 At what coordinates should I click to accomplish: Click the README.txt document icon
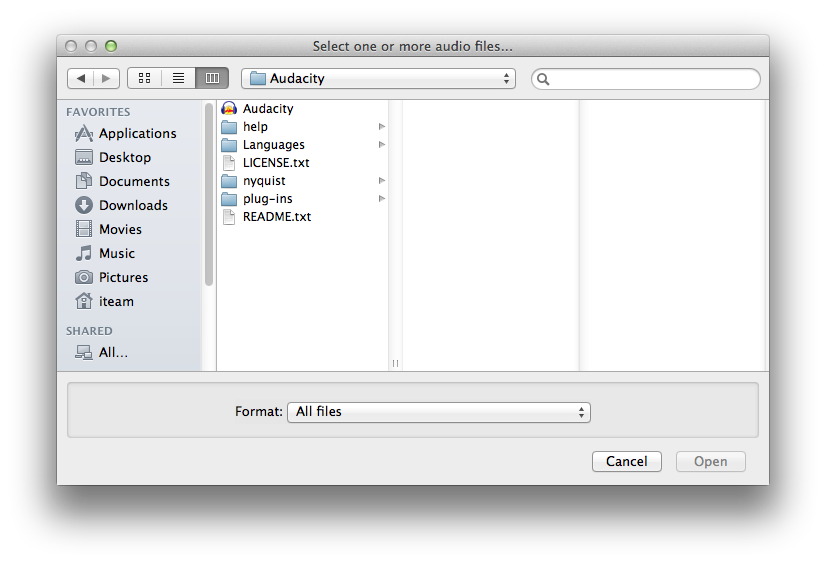[x=229, y=217]
